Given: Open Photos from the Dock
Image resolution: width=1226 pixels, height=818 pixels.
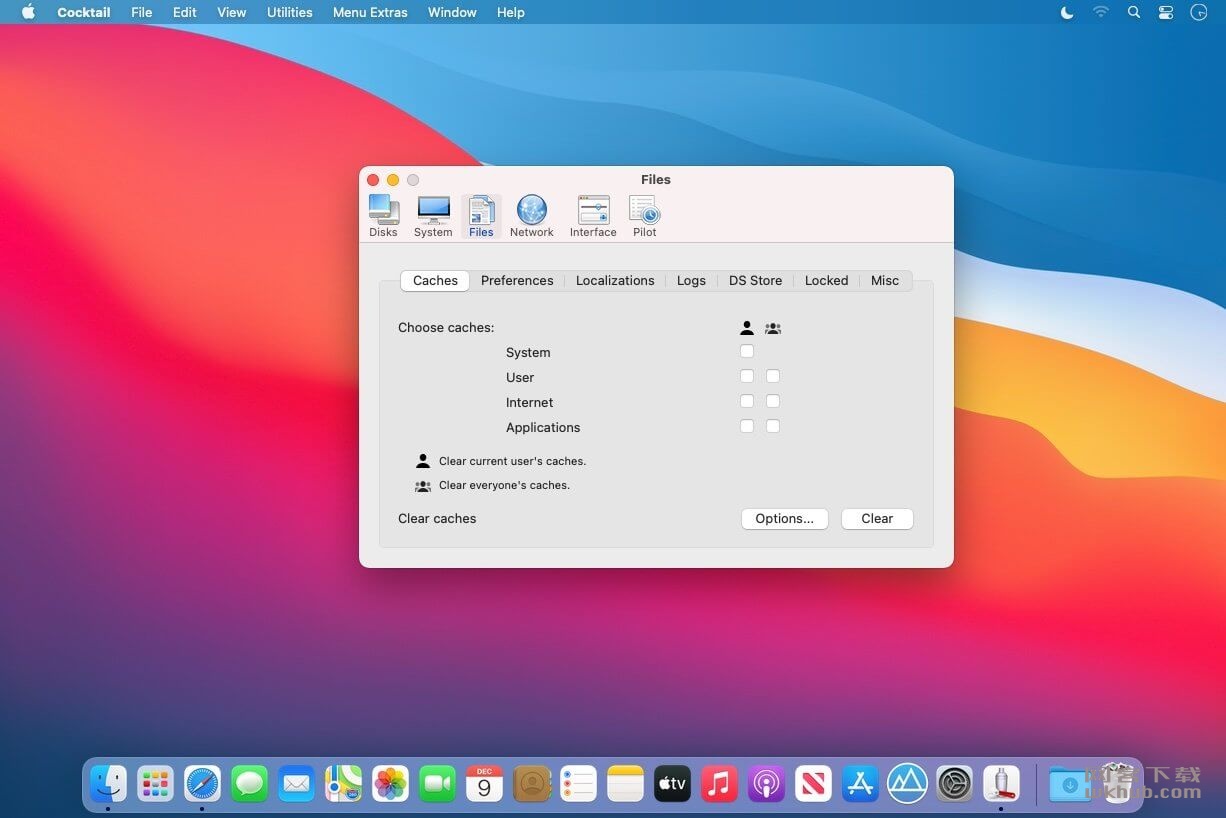Looking at the screenshot, I should [390, 784].
